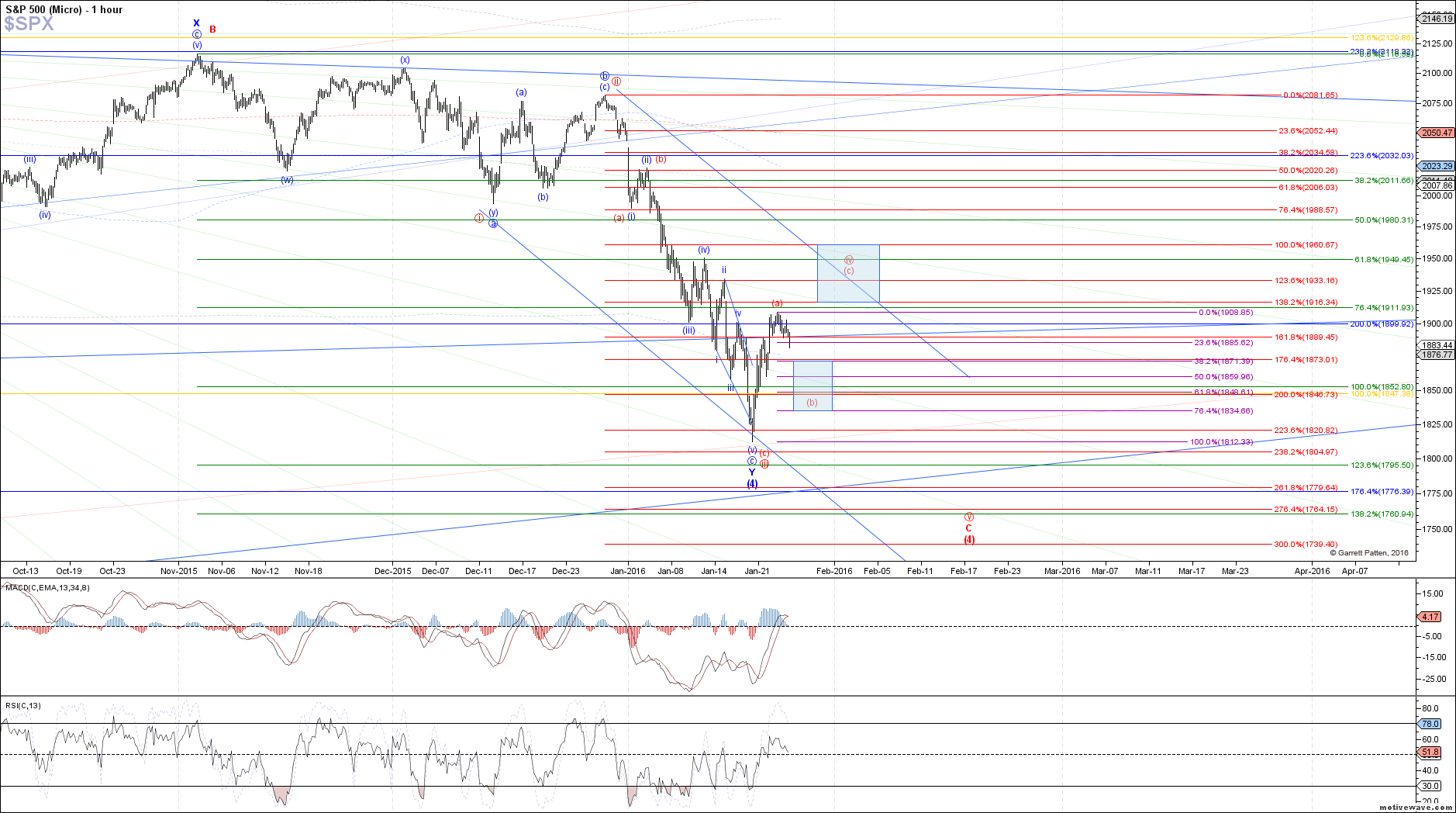Click the red "176.4%(1873.01)" Fibonacci label
Image resolution: width=1456 pixels, height=813 pixels.
click(1306, 360)
